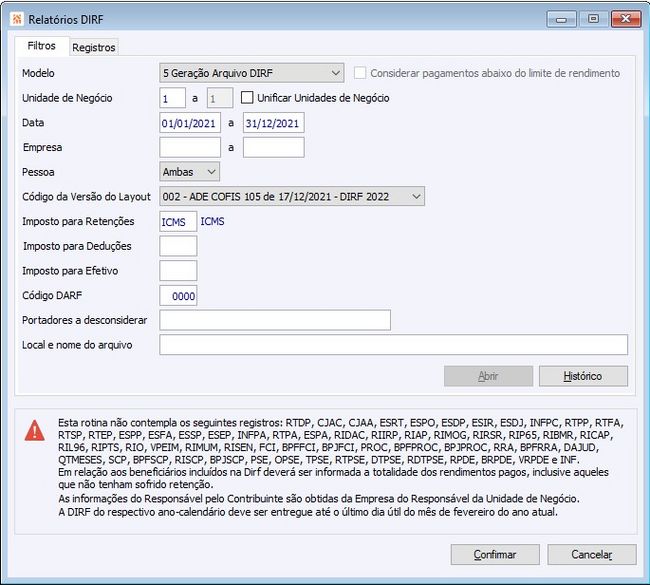The image size is (650, 585).
Task: Click the Imposto para Efetivo field
Action: pos(178,271)
